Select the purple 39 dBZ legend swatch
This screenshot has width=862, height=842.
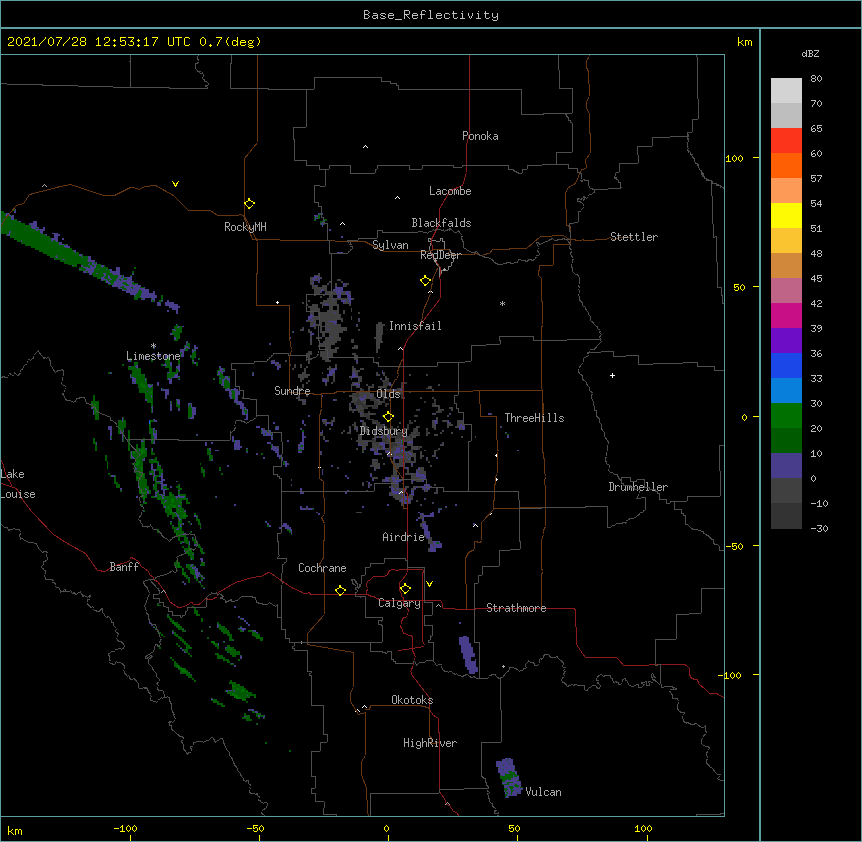(x=786, y=340)
